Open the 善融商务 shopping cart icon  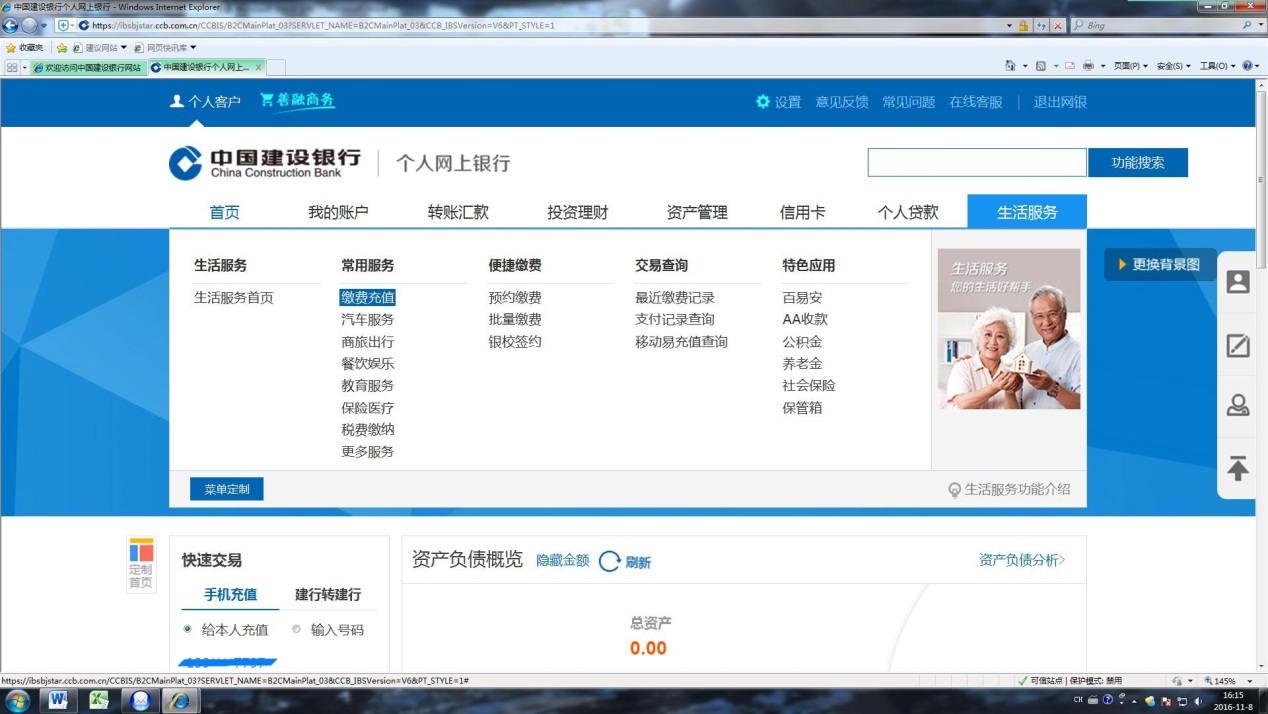267,100
